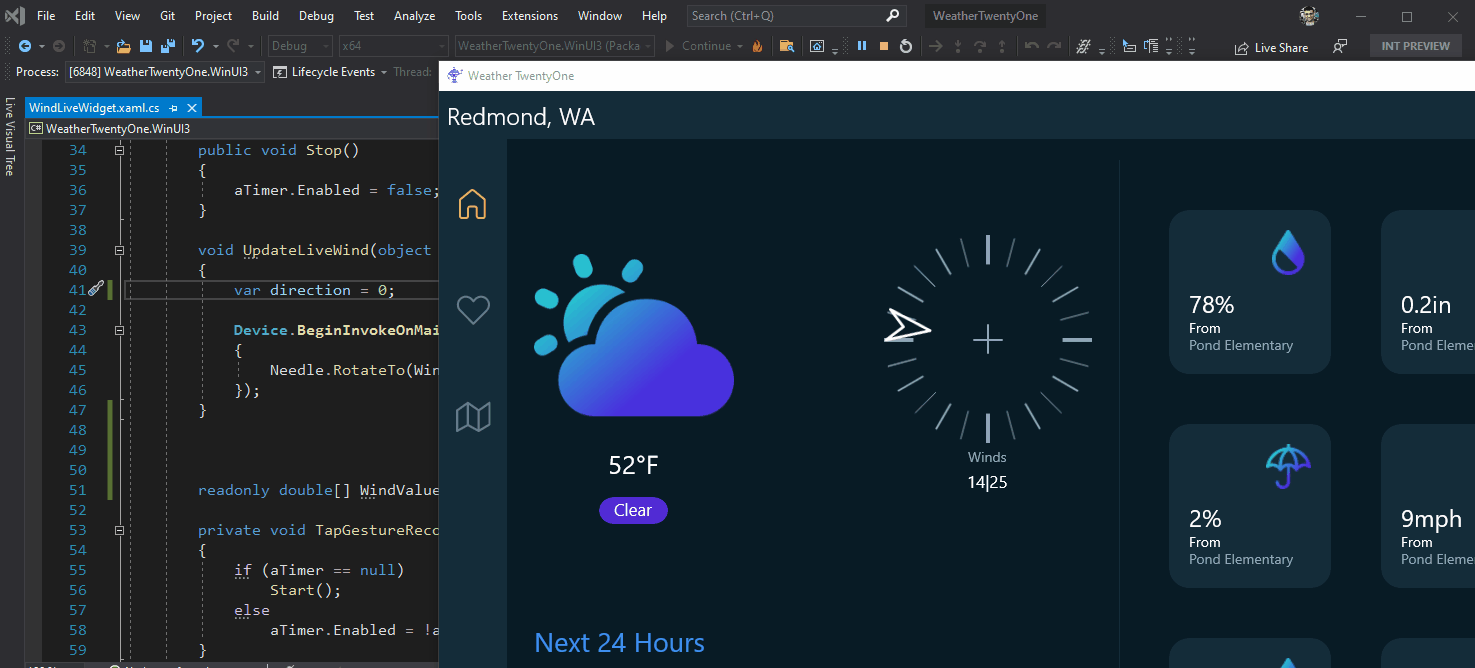Click the screwdriver quick action icon on line 41
The width and height of the screenshot is (1475, 668).
[x=96, y=289]
